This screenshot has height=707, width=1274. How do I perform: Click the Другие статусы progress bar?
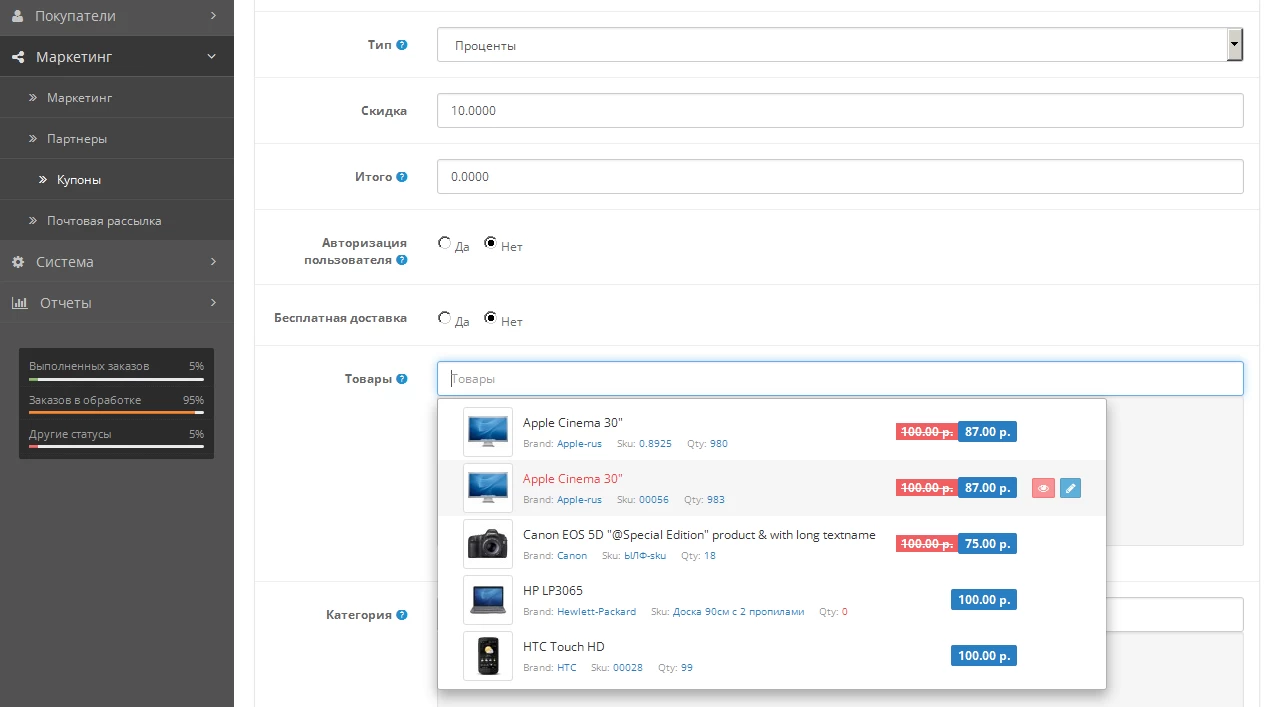tap(116, 446)
